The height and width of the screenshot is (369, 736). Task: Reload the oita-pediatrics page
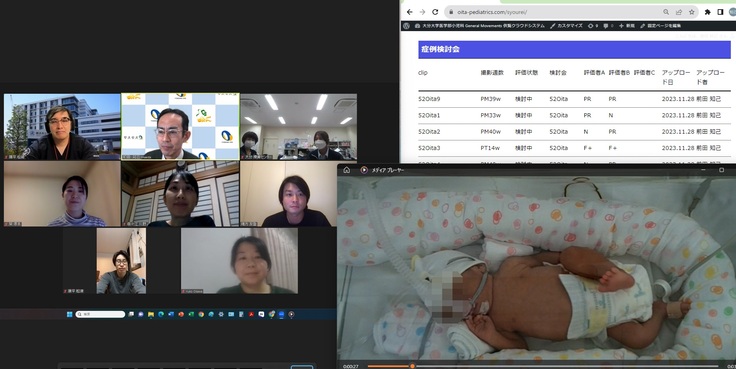click(435, 12)
